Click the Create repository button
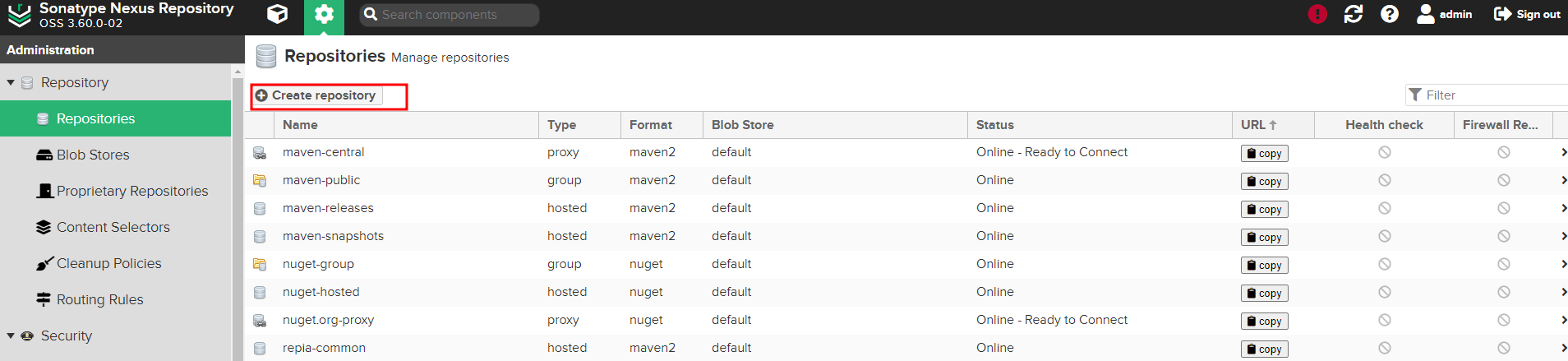The width and height of the screenshot is (1568, 361). click(x=316, y=95)
